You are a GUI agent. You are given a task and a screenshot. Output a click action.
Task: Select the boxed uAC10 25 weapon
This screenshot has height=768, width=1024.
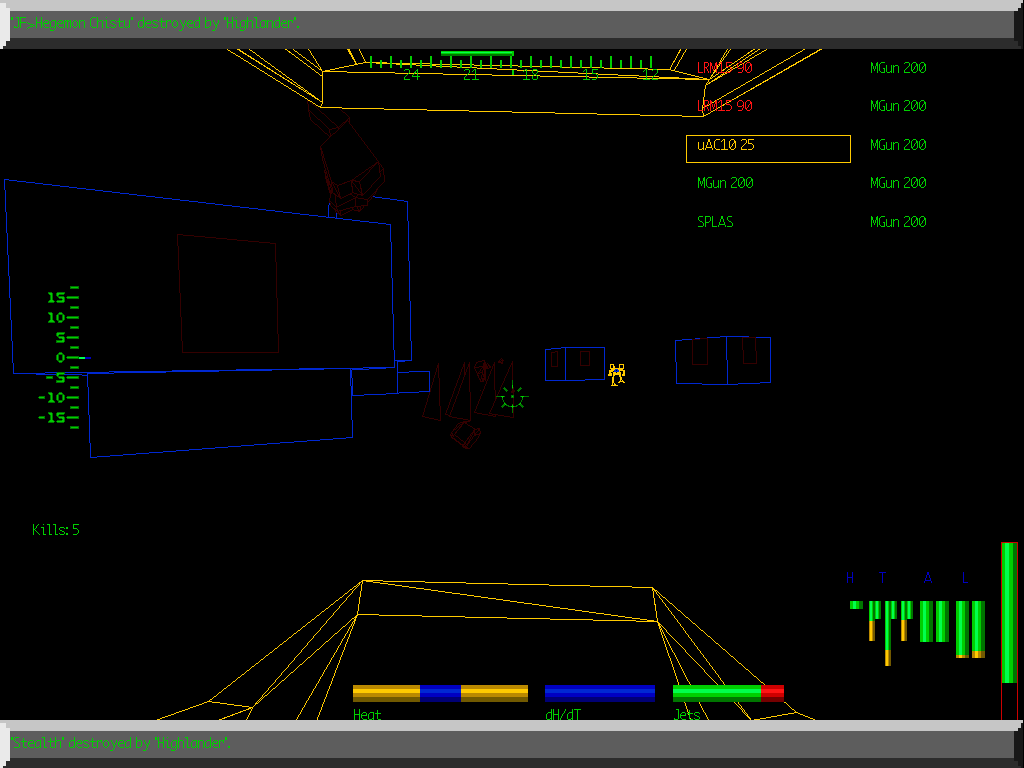[x=768, y=149]
